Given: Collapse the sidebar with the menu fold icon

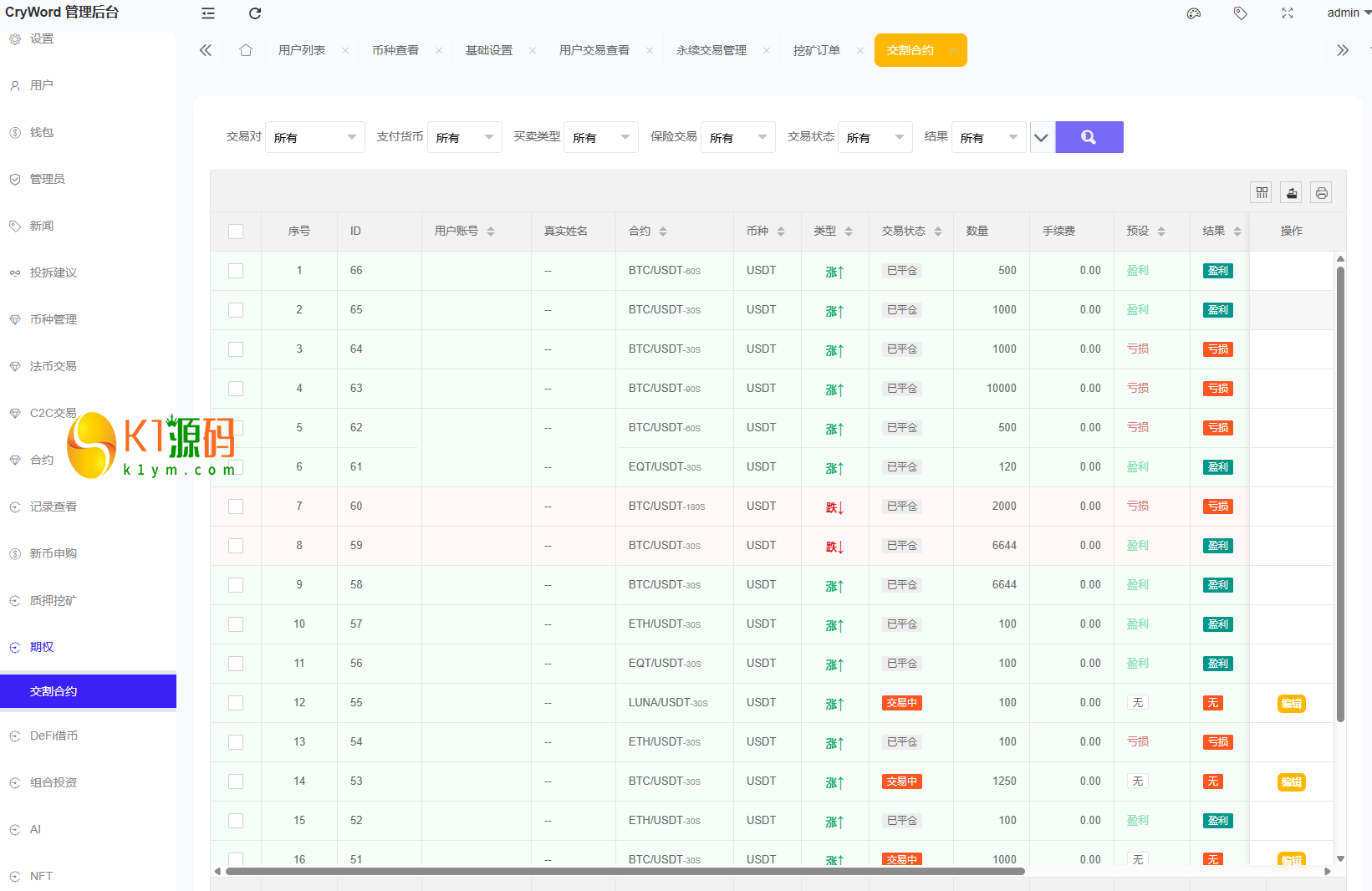Looking at the screenshot, I should pyautogui.click(x=208, y=13).
